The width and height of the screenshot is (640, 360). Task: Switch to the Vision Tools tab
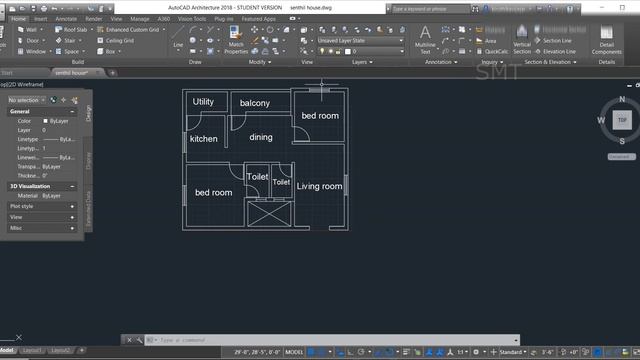click(192, 19)
